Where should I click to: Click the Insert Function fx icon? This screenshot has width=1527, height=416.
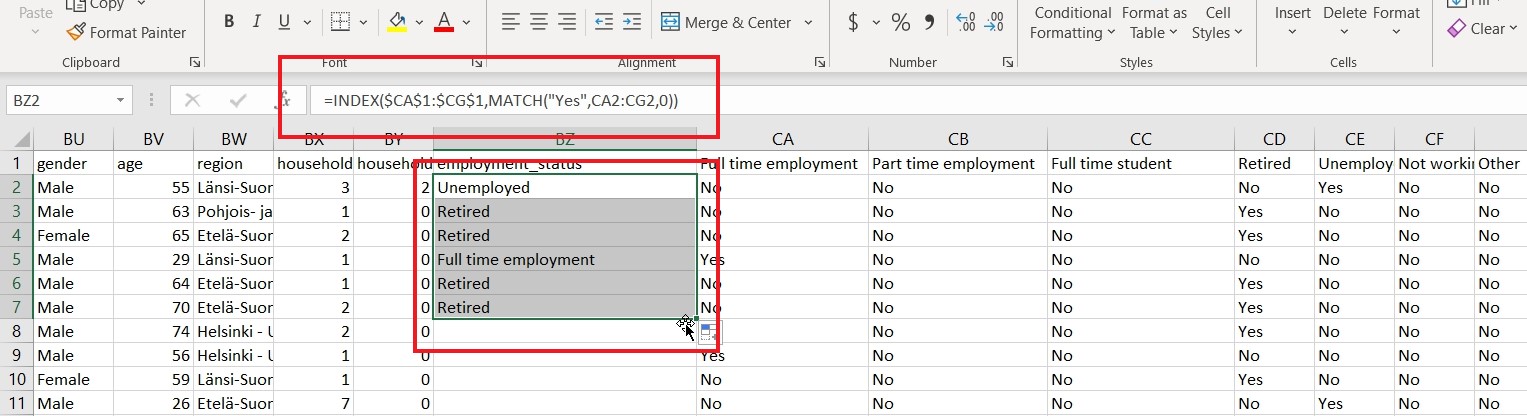click(x=284, y=100)
